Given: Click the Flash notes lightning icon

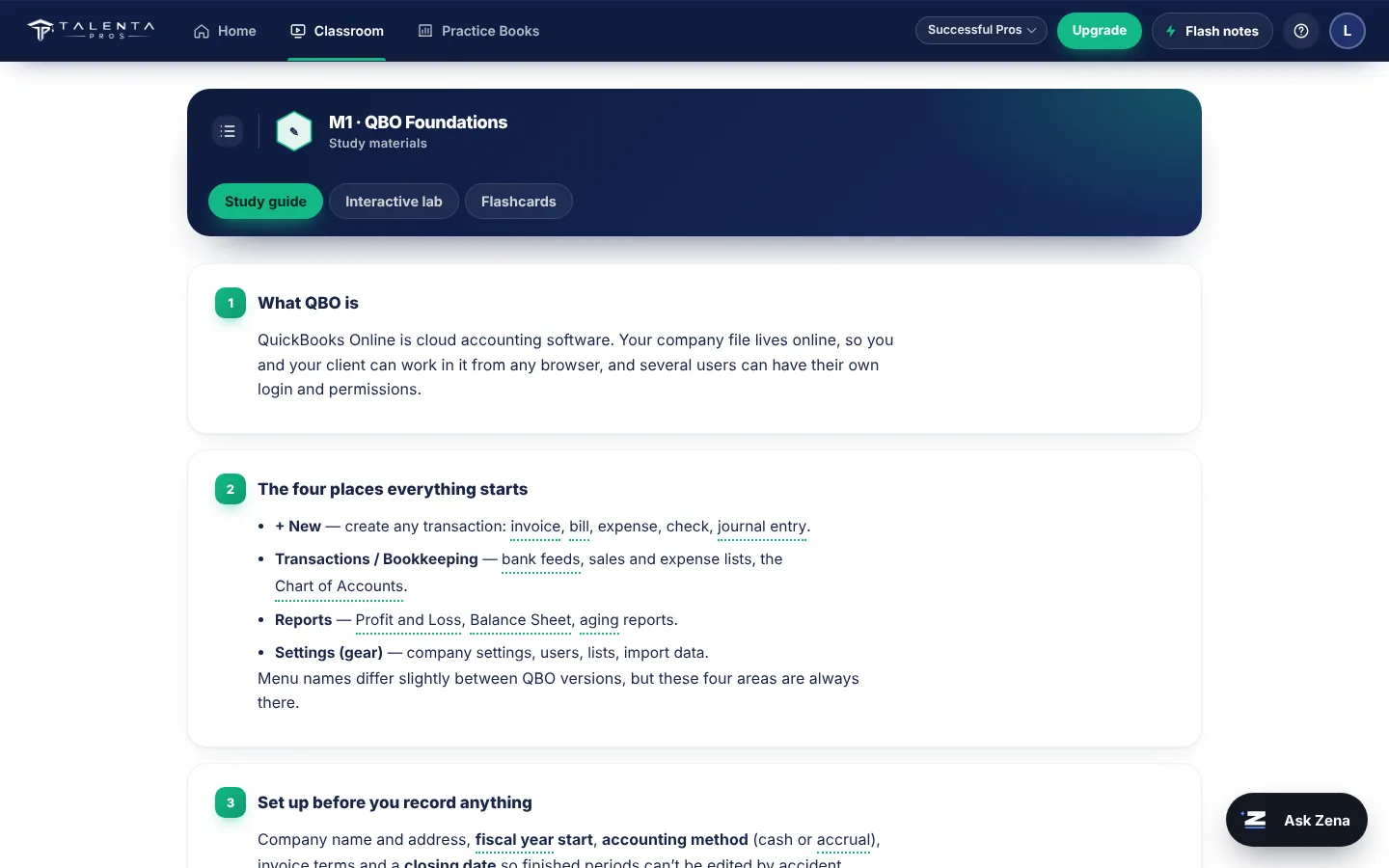Looking at the screenshot, I should click(x=1171, y=31).
